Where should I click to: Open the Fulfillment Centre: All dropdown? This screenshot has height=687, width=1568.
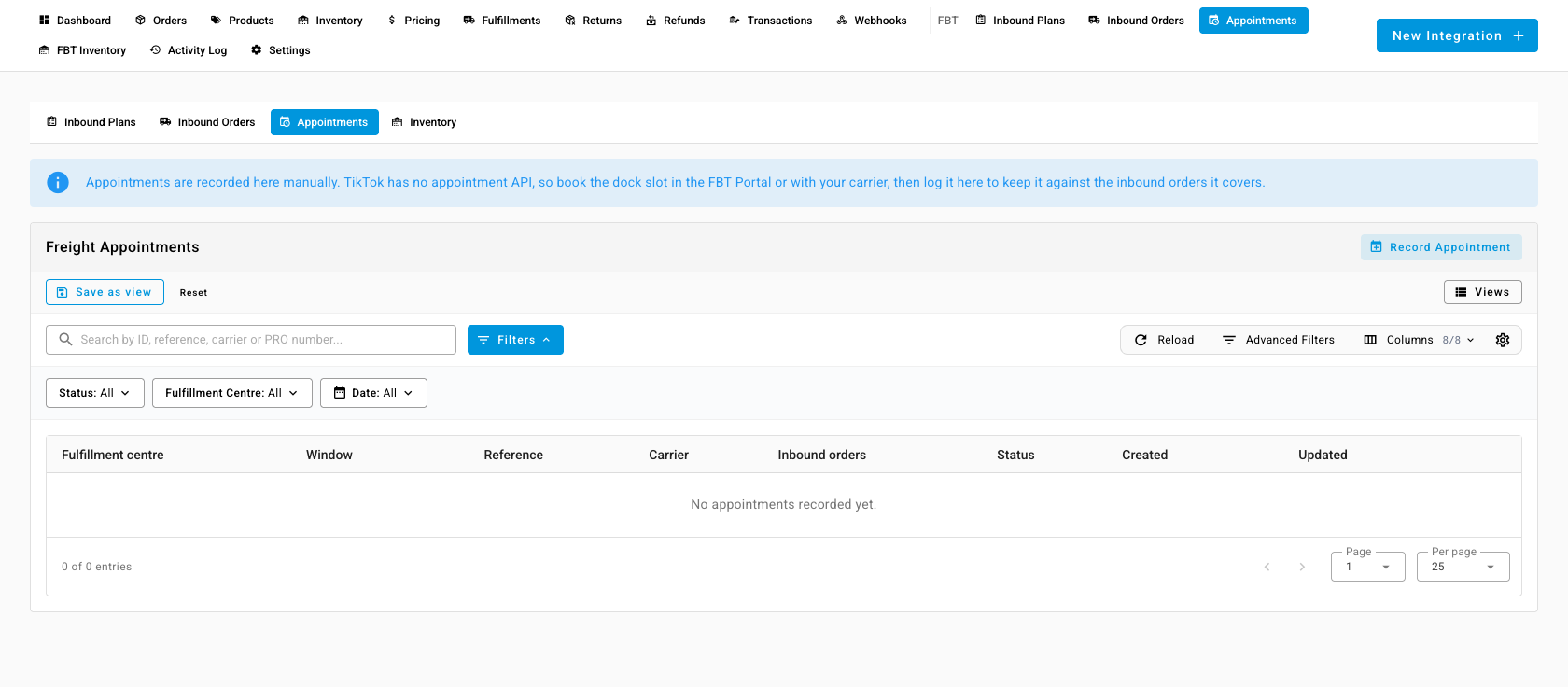click(x=232, y=393)
